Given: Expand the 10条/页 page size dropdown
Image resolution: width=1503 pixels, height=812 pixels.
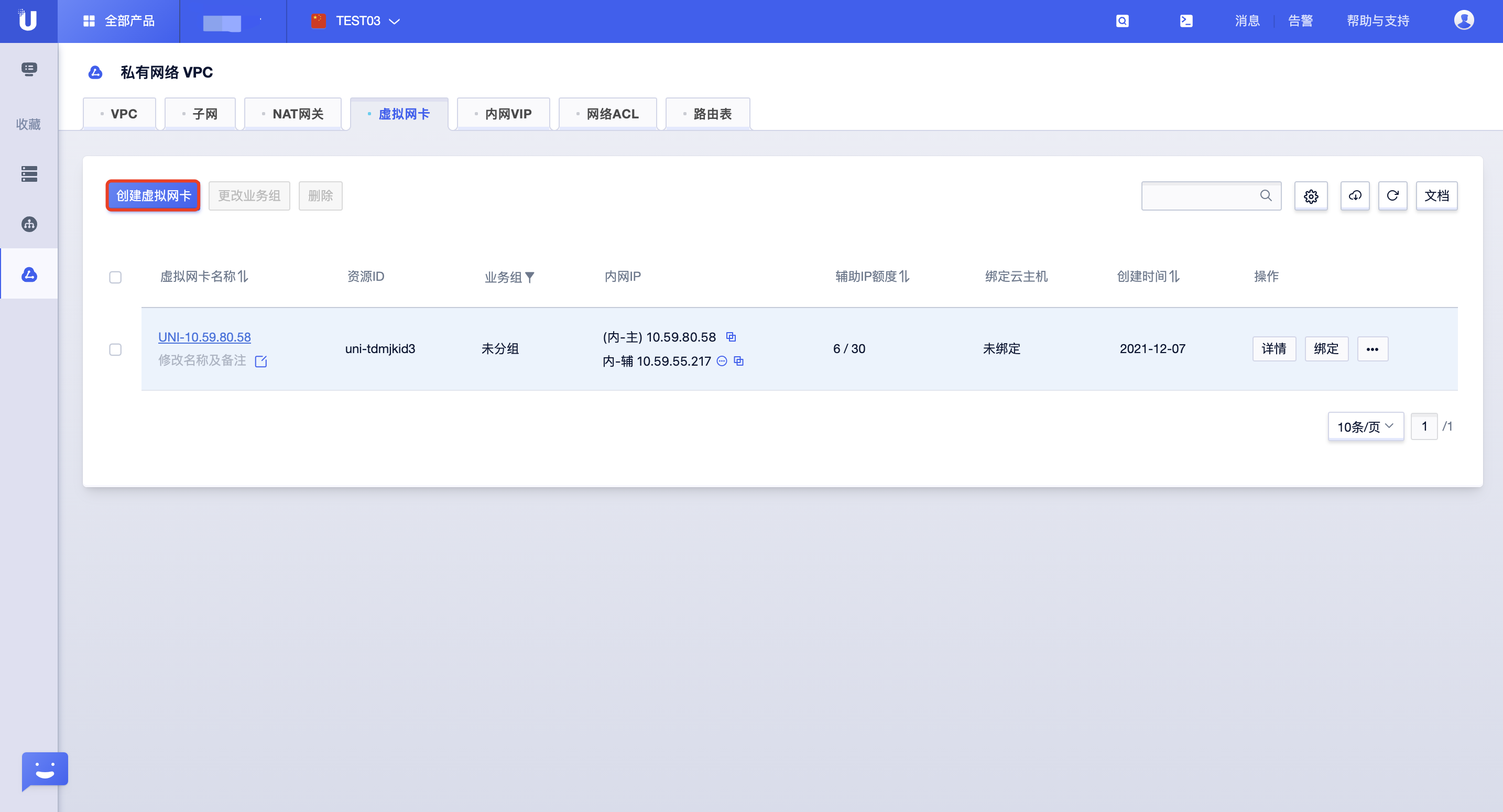Looking at the screenshot, I should (x=1365, y=426).
